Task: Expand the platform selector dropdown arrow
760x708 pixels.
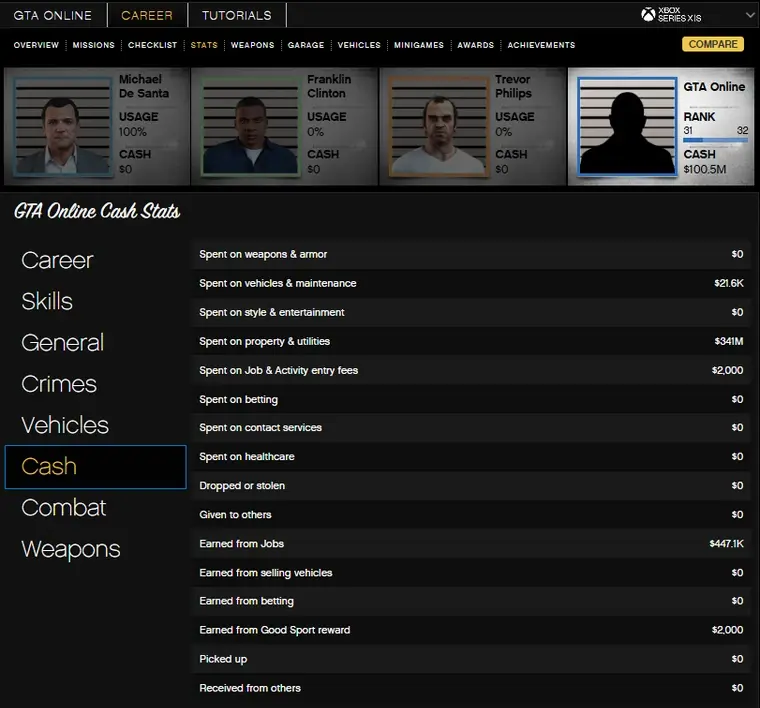Action: tap(750, 15)
